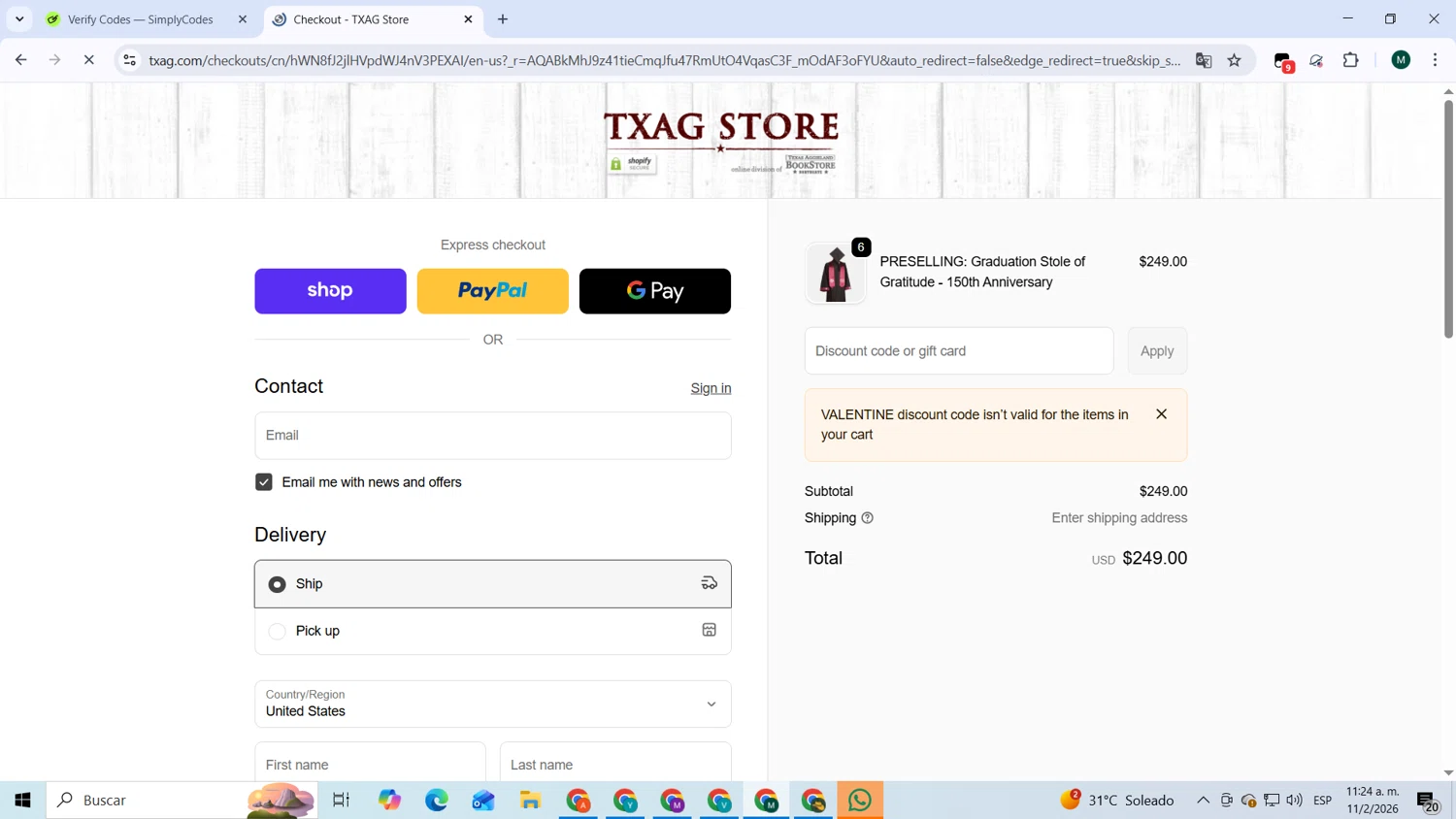Click the Buscar taskbar search box
Image resolution: width=1456 pixels, height=819 pixels.
[182, 800]
